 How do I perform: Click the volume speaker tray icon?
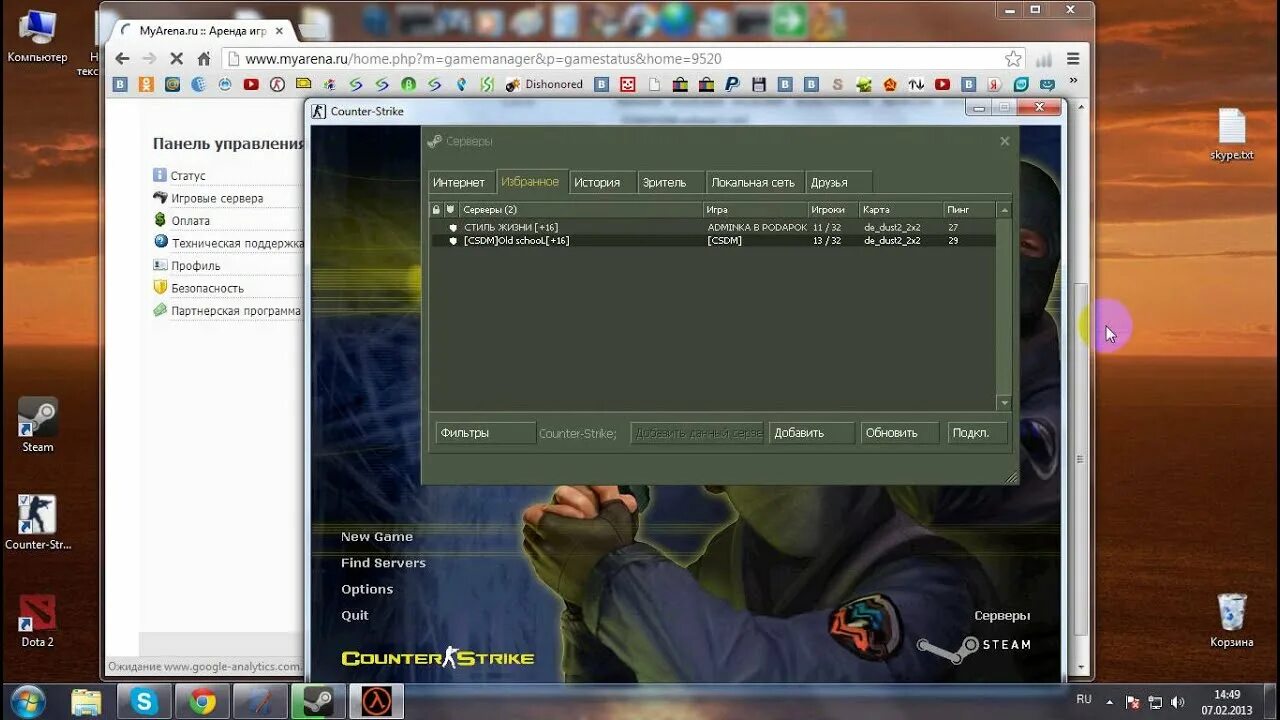1177,703
